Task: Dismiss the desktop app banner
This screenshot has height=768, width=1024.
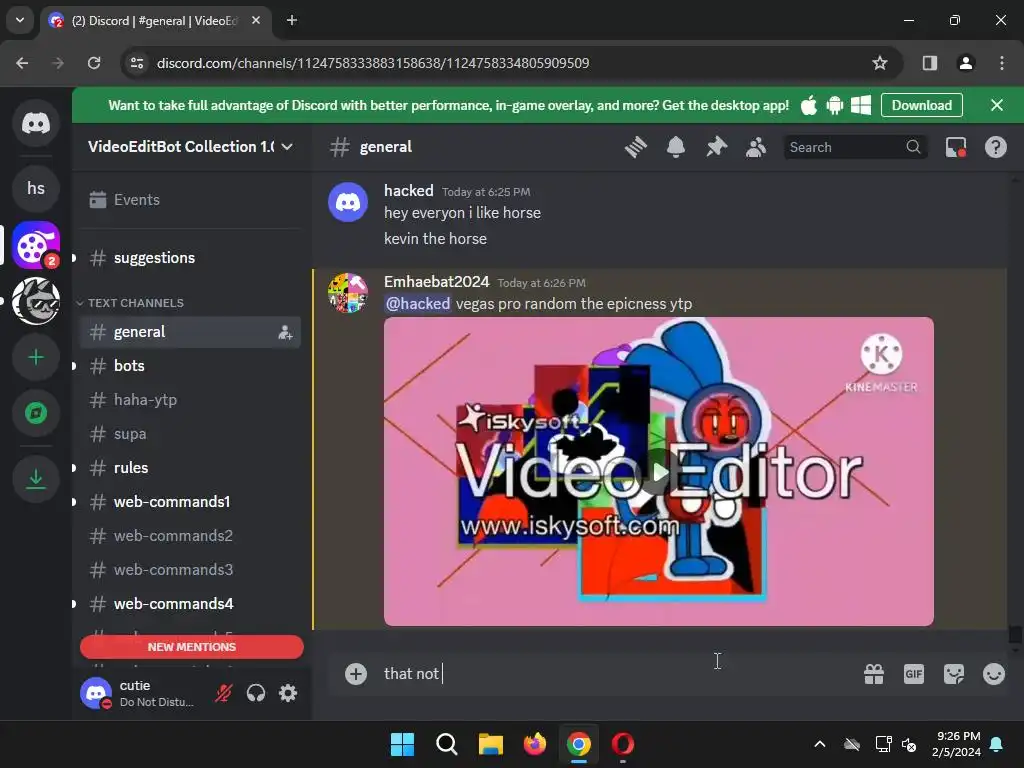Action: coord(997,106)
